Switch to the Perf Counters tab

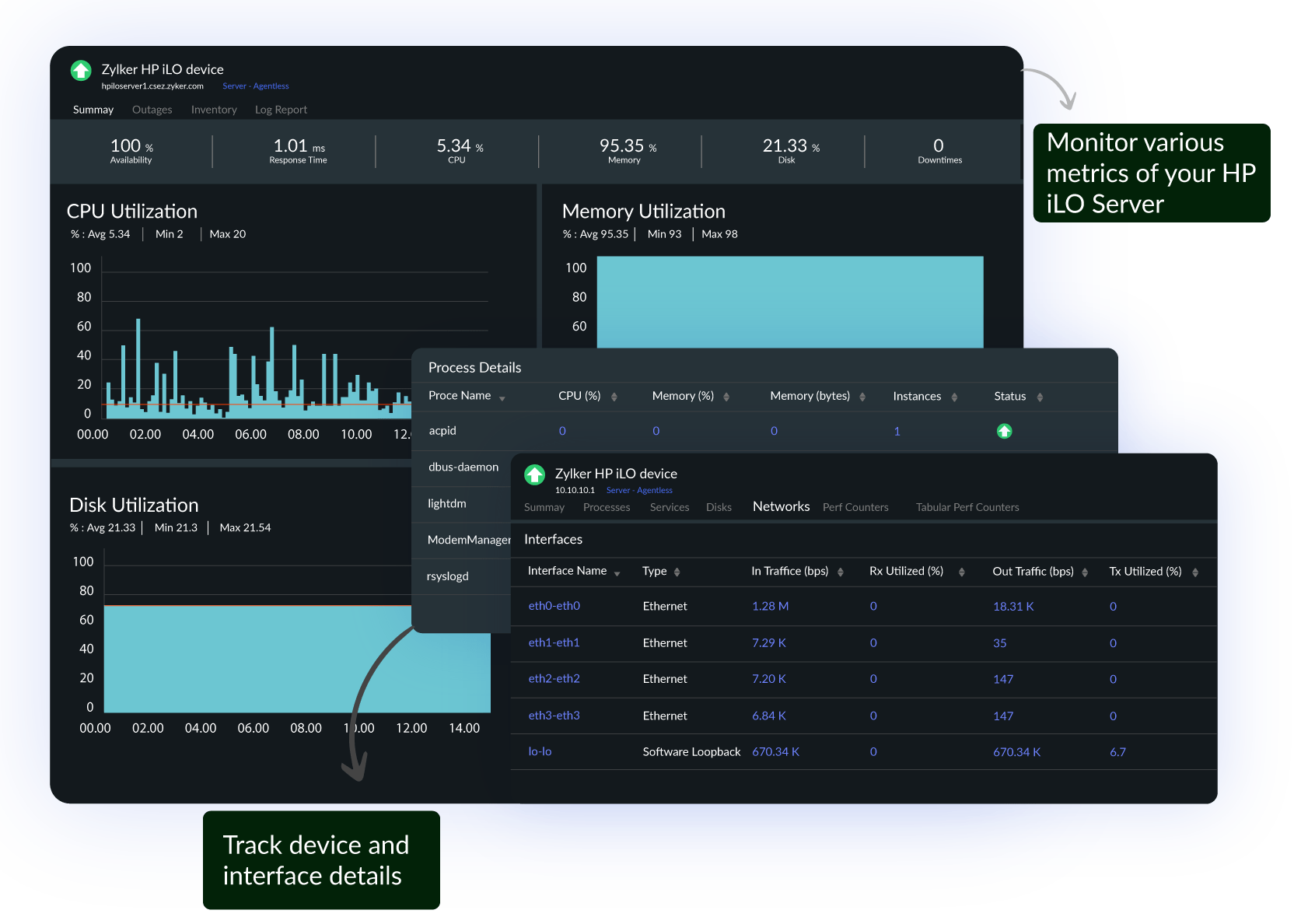pyautogui.click(x=855, y=507)
